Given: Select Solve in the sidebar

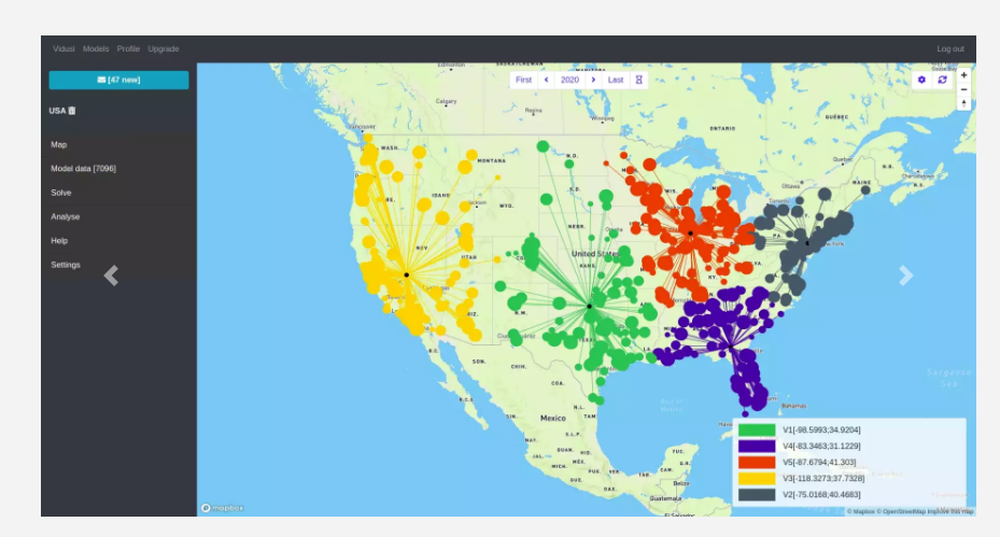Looking at the screenshot, I should [61, 193].
